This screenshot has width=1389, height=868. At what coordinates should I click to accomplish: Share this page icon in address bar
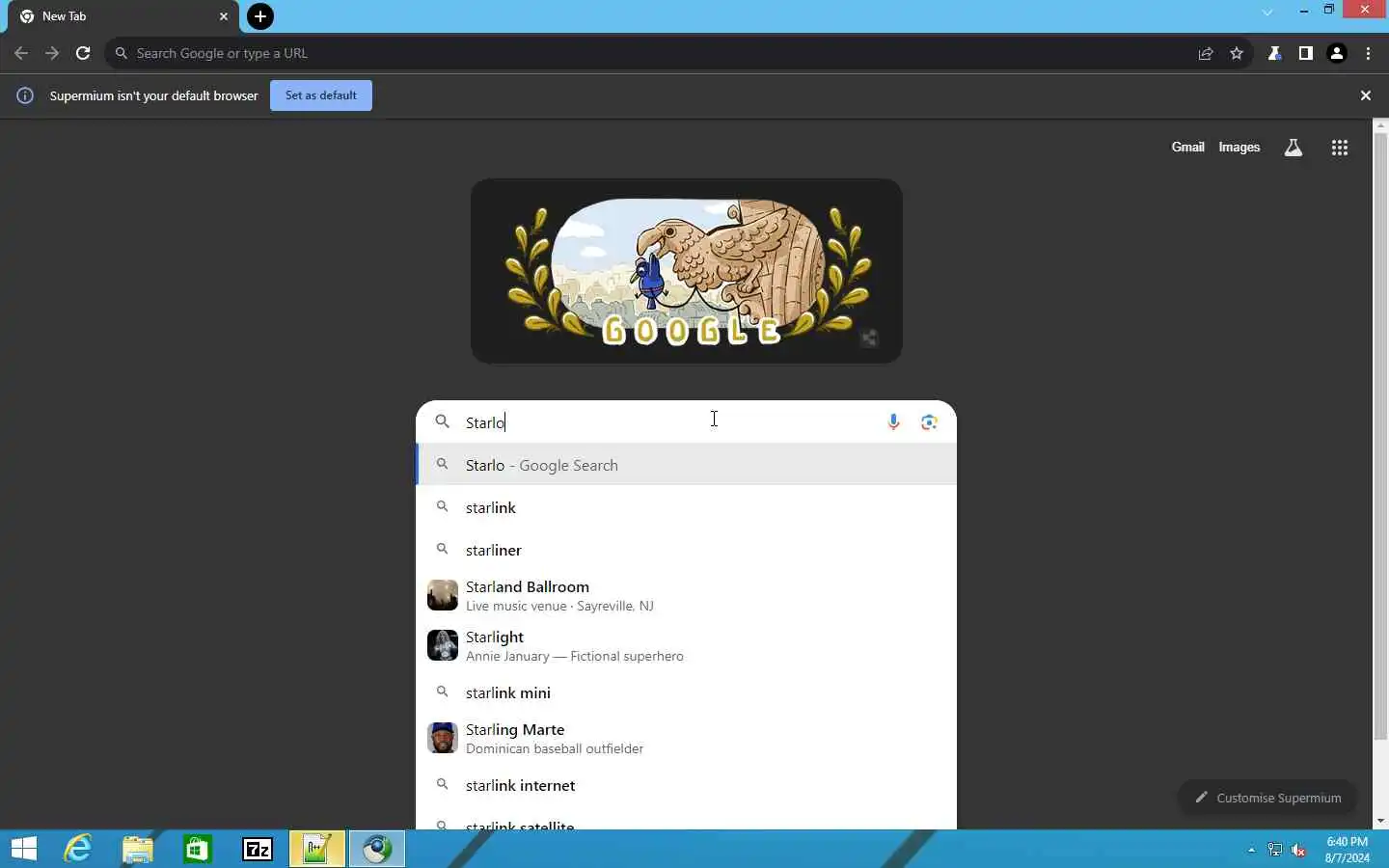(x=1206, y=53)
